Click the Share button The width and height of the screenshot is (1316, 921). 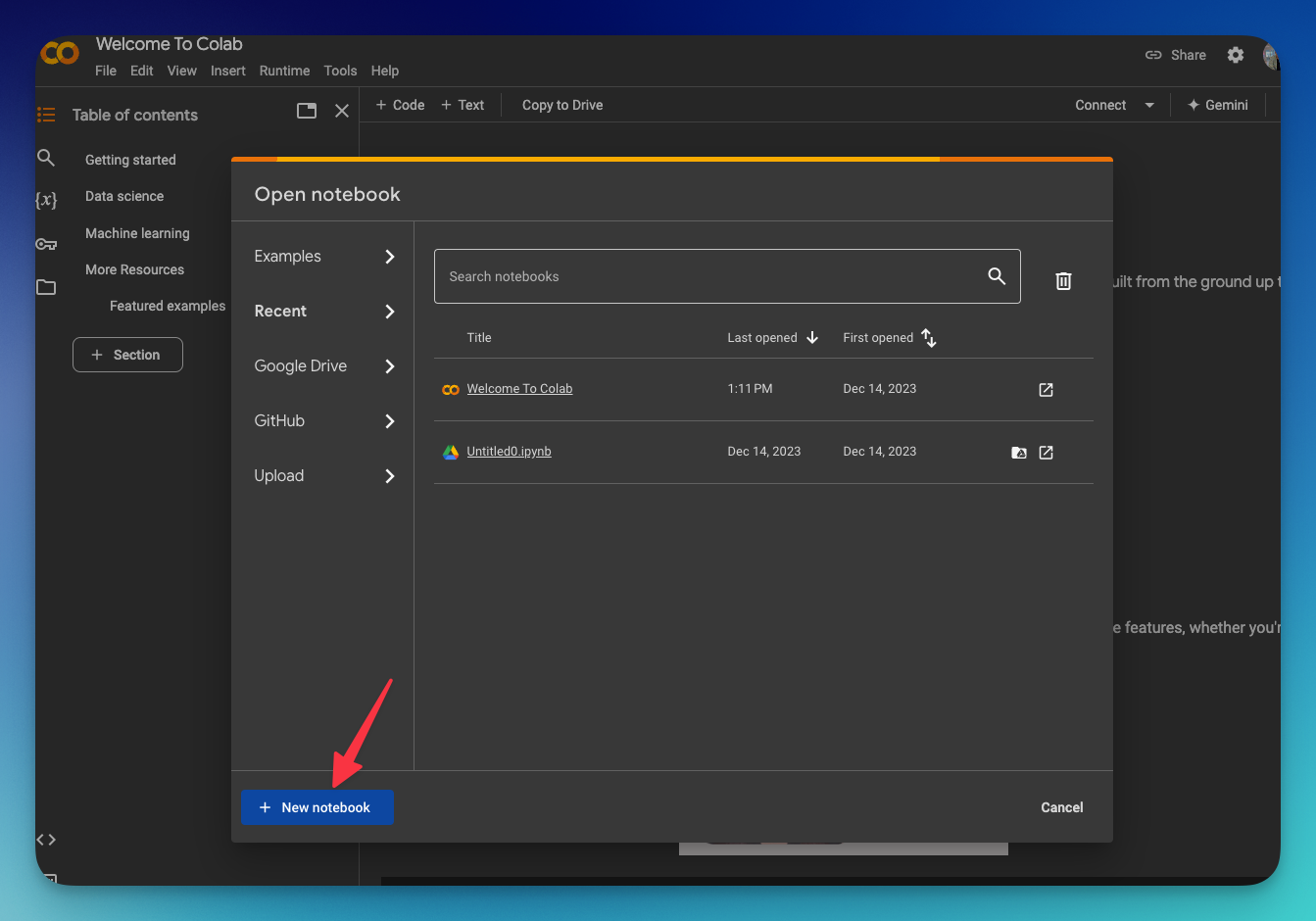[1176, 55]
